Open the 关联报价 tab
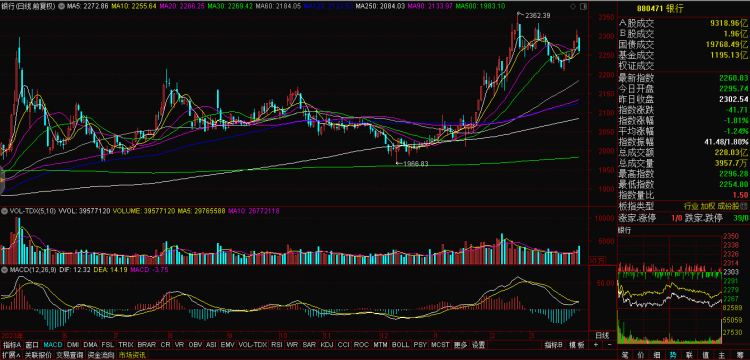The image size is (750, 360). (38, 355)
